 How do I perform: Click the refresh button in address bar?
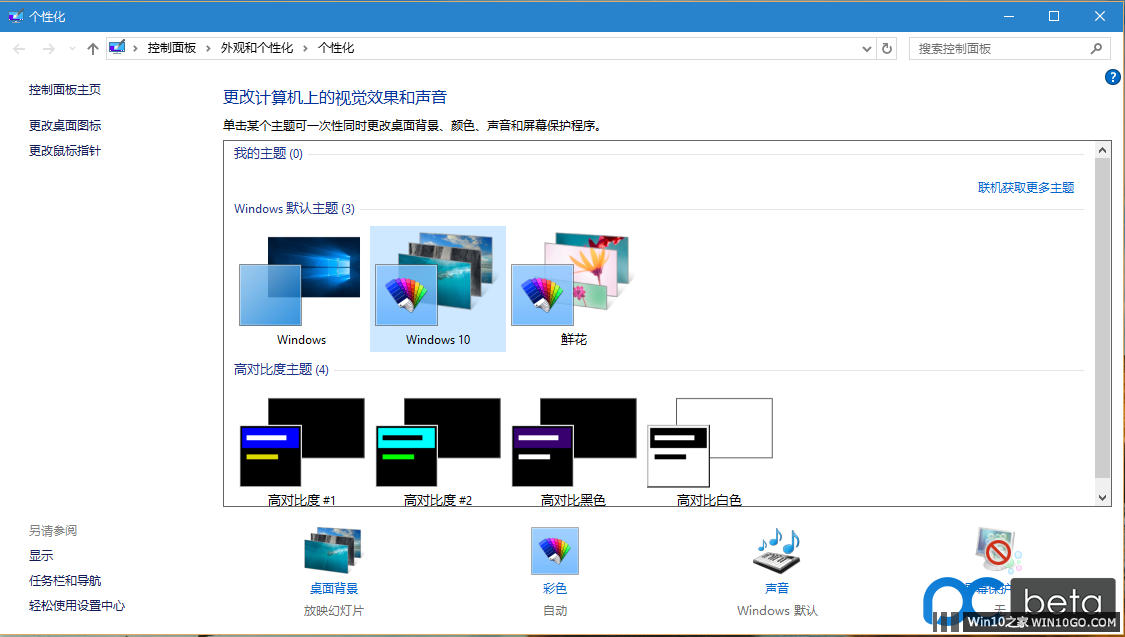(887, 48)
